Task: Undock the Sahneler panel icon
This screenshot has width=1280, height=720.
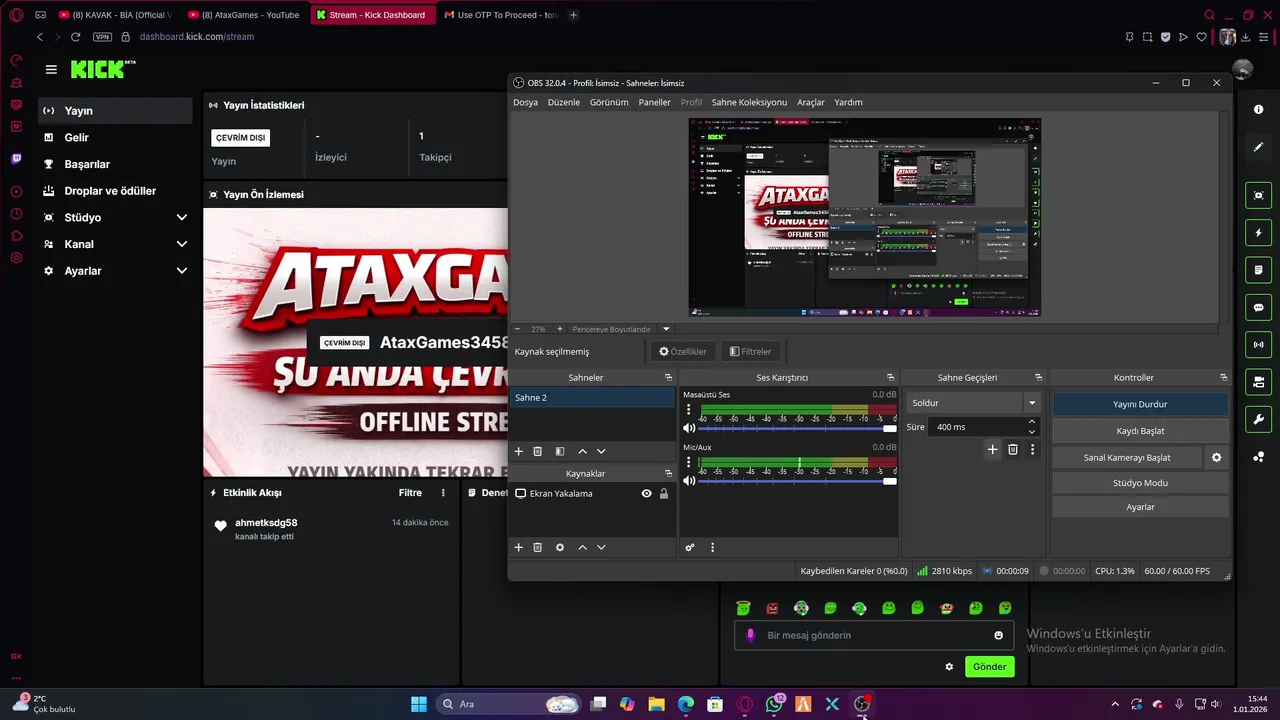Action: pos(668,378)
